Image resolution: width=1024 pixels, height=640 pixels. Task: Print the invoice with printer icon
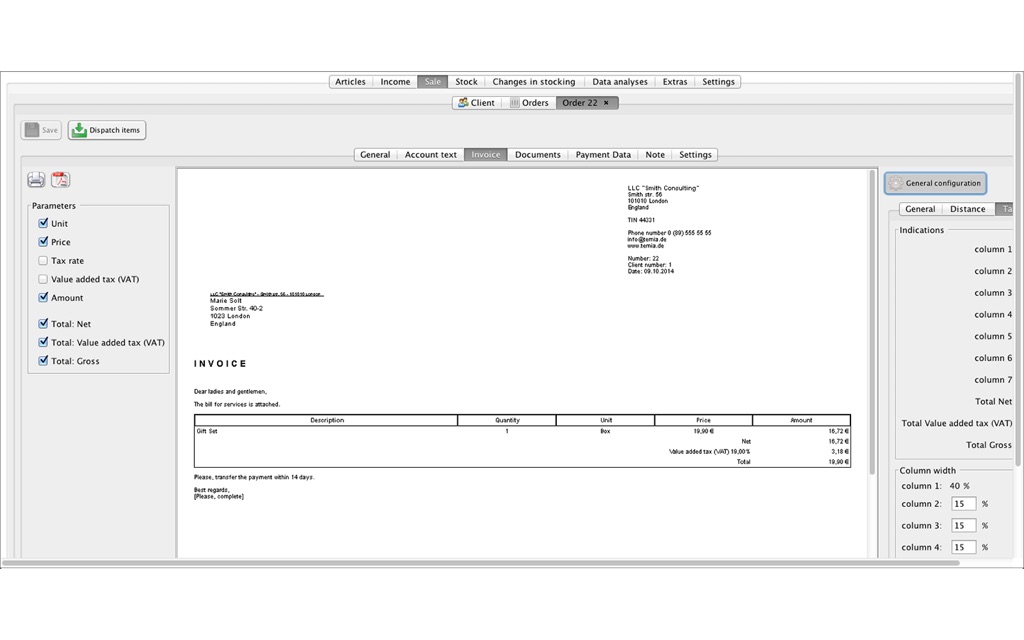(x=36, y=180)
